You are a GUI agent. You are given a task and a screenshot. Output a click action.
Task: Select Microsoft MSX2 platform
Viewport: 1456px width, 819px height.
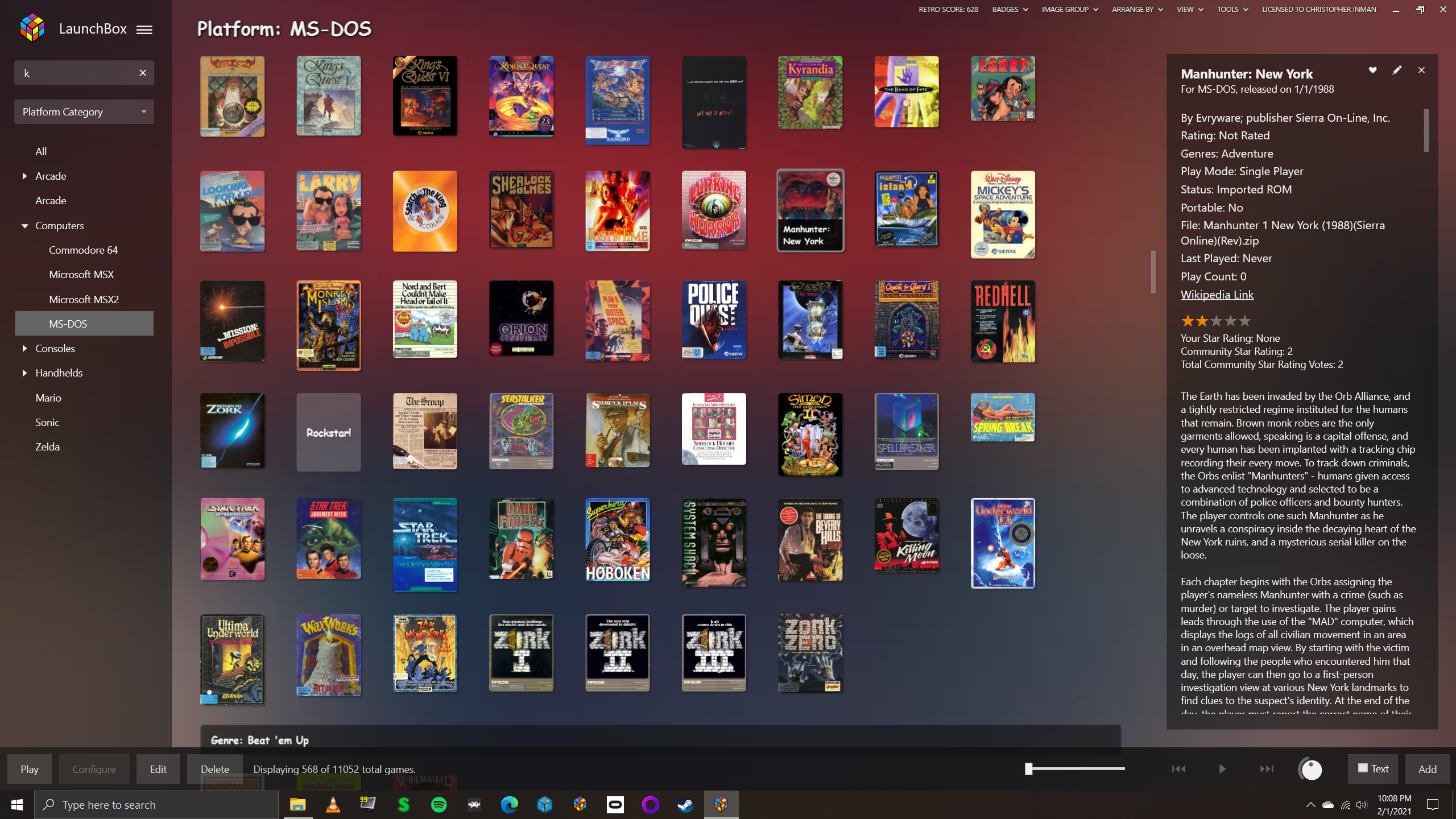tap(84, 299)
